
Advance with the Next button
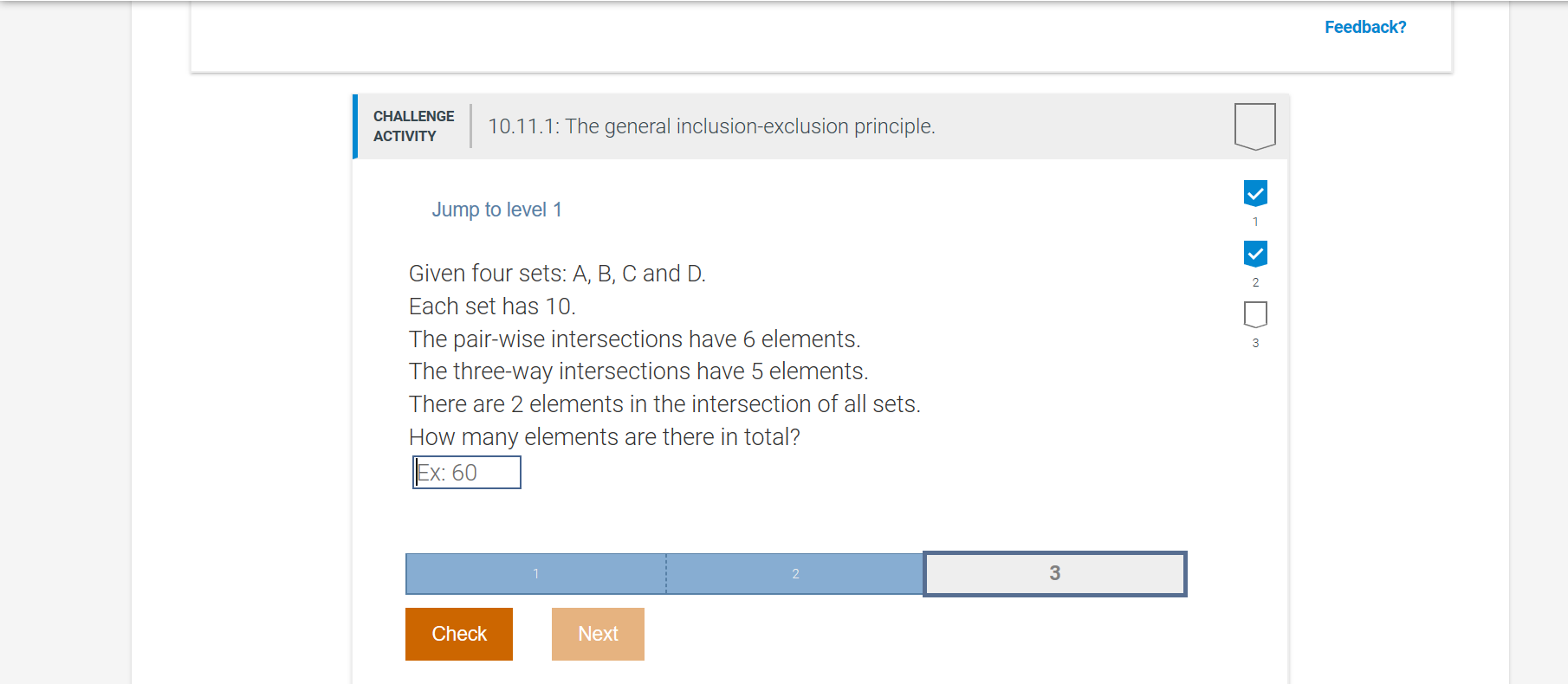(598, 634)
